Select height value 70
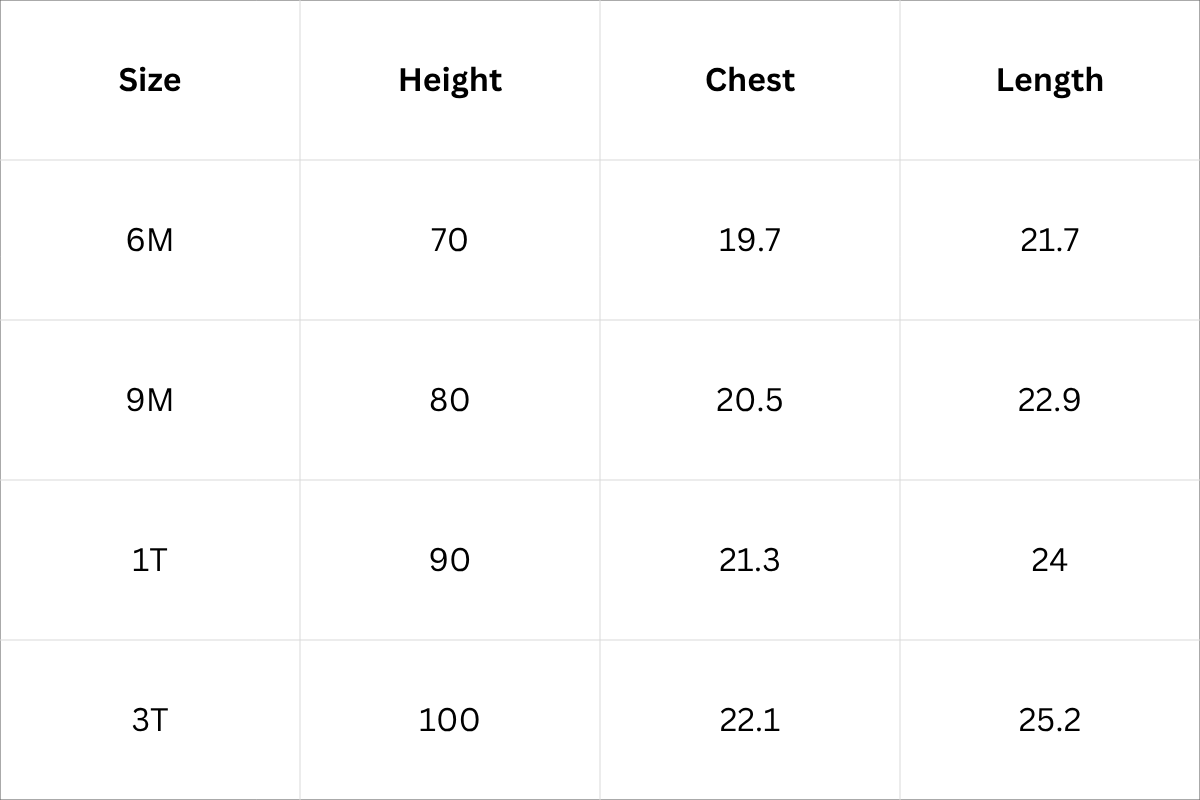Viewport: 1200px width, 800px height. [x=450, y=240]
